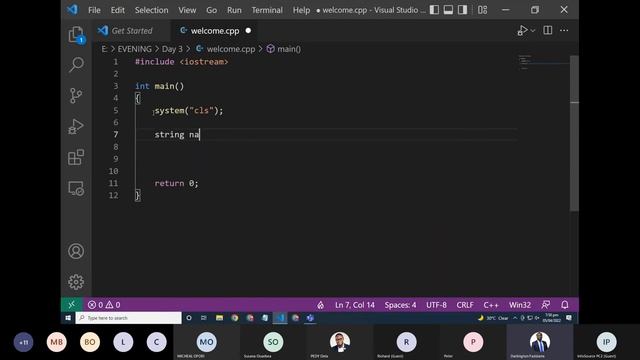Open the Help menu
Image resolution: width=640 pixels, height=360 pixels.
[301, 10]
